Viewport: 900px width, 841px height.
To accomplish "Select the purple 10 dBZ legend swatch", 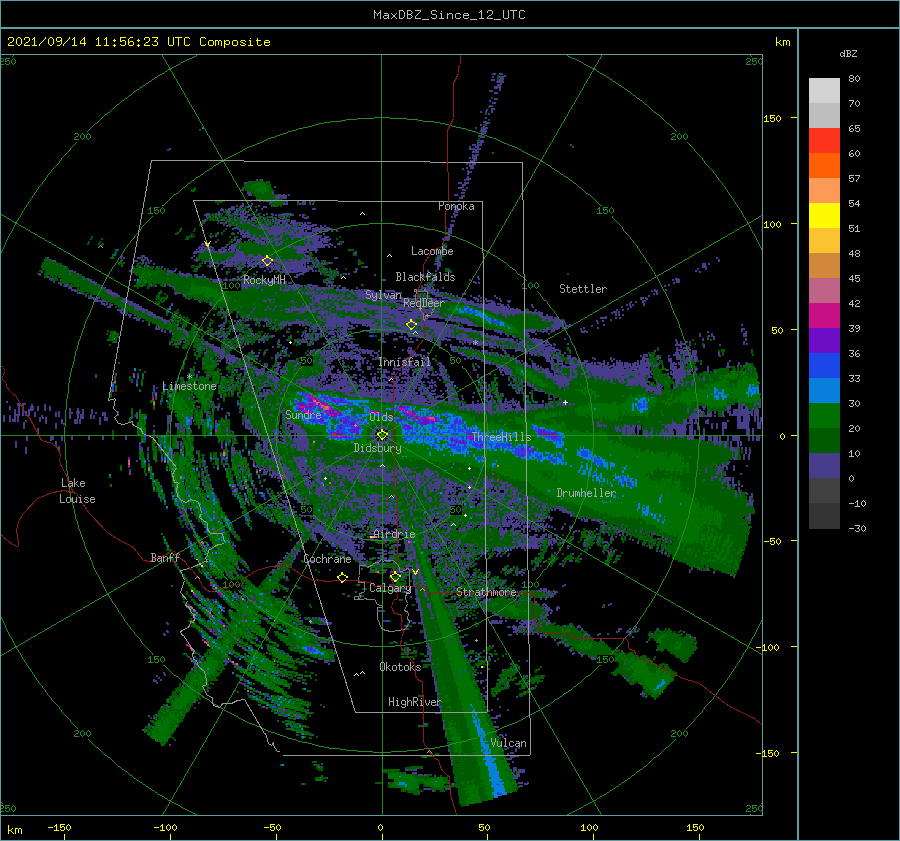I will click(x=824, y=465).
